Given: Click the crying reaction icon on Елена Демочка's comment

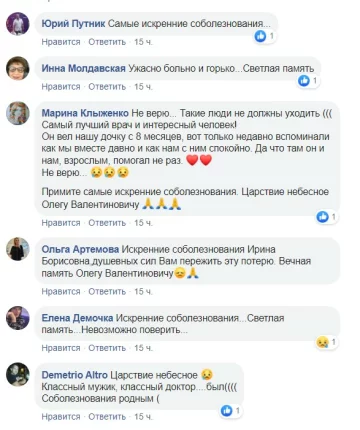Looking at the screenshot, I should pyautogui.click(x=322, y=342).
